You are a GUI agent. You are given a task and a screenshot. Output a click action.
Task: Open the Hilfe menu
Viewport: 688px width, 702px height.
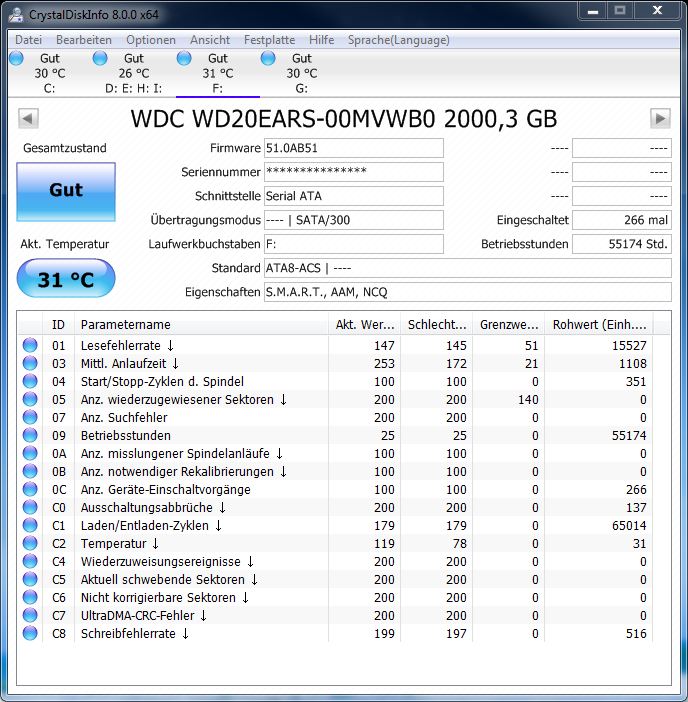[x=321, y=40]
